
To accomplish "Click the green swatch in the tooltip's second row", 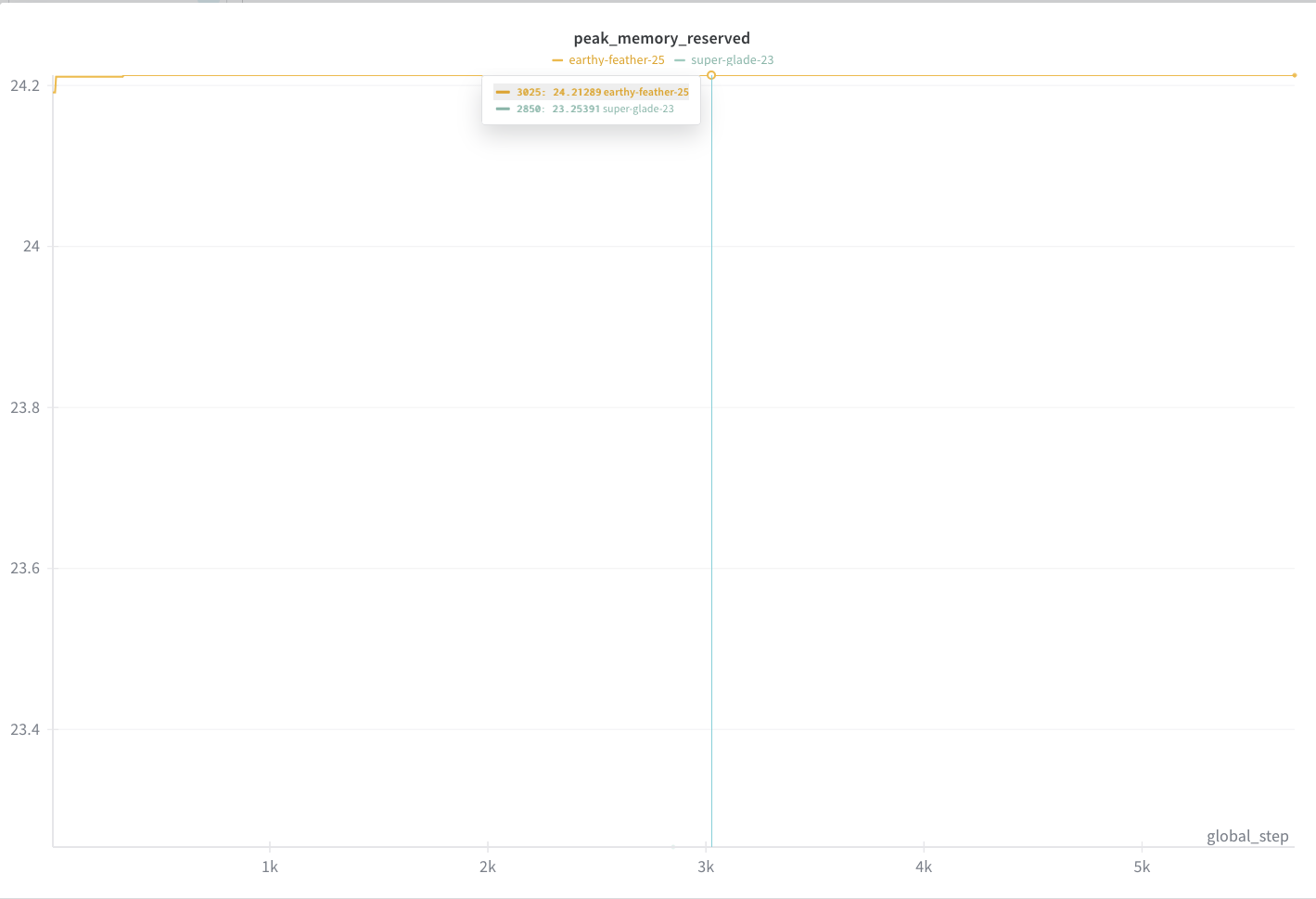I will pyautogui.click(x=503, y=109).
